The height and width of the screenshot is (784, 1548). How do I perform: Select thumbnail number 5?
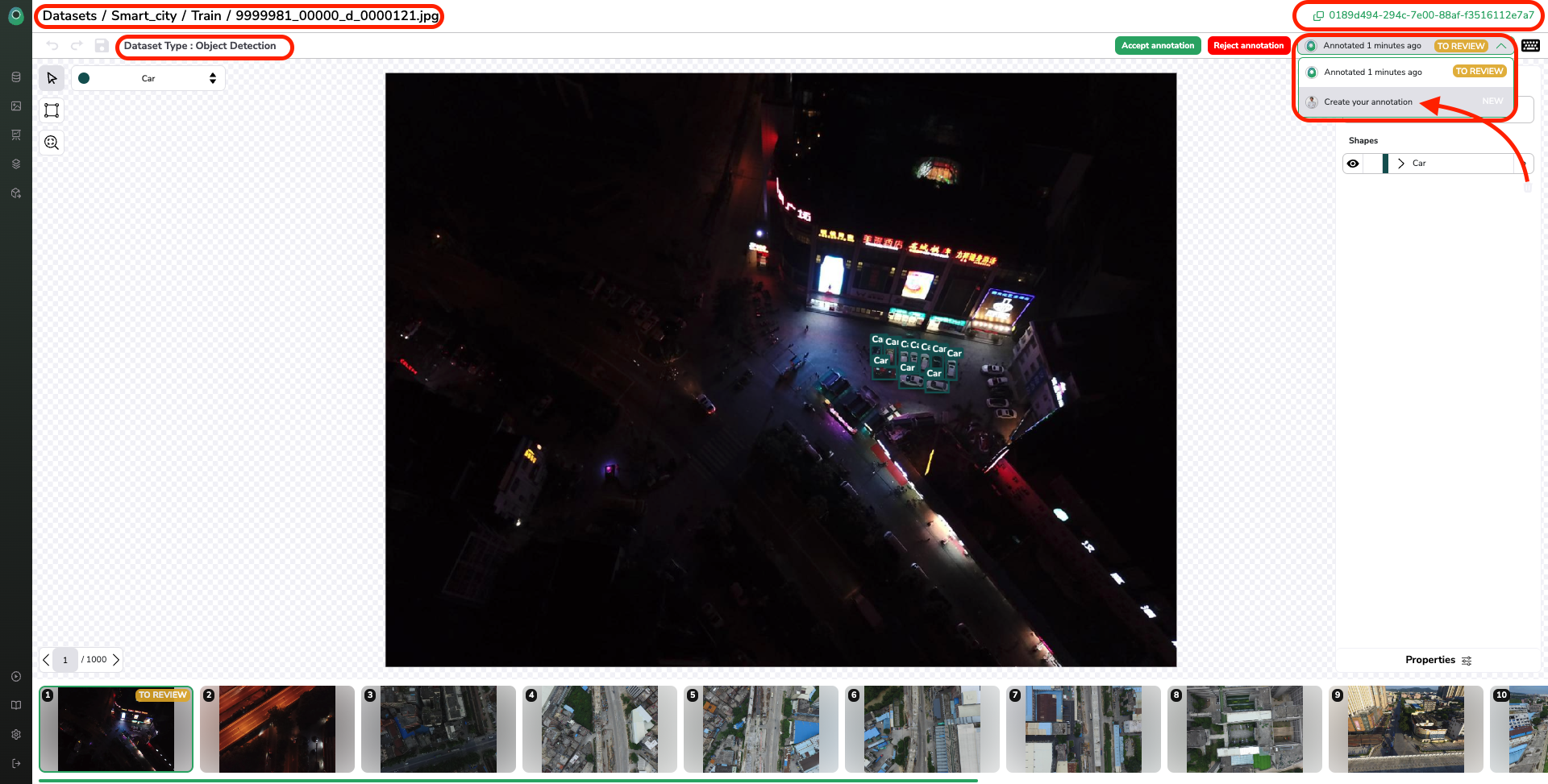pos(761,729)
